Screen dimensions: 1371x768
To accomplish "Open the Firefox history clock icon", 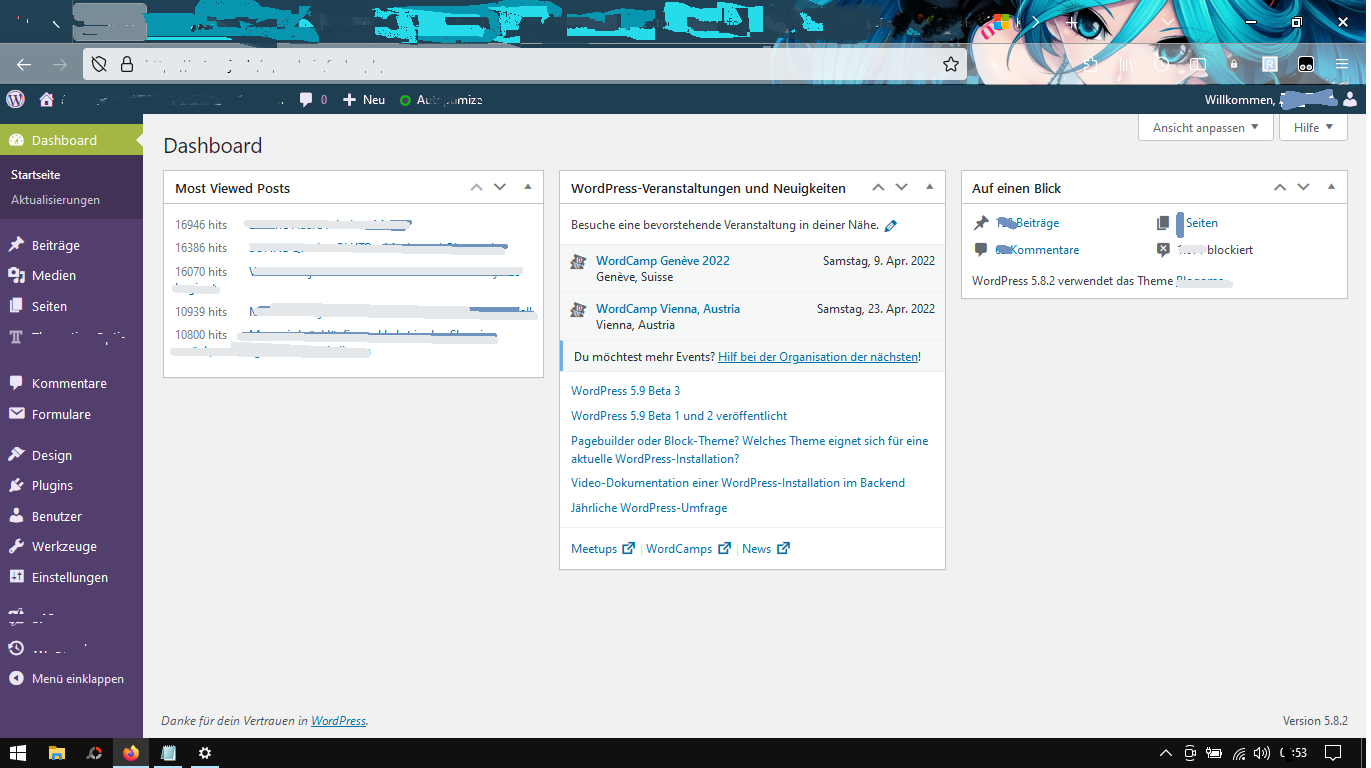I will [x=1161, y=64].
